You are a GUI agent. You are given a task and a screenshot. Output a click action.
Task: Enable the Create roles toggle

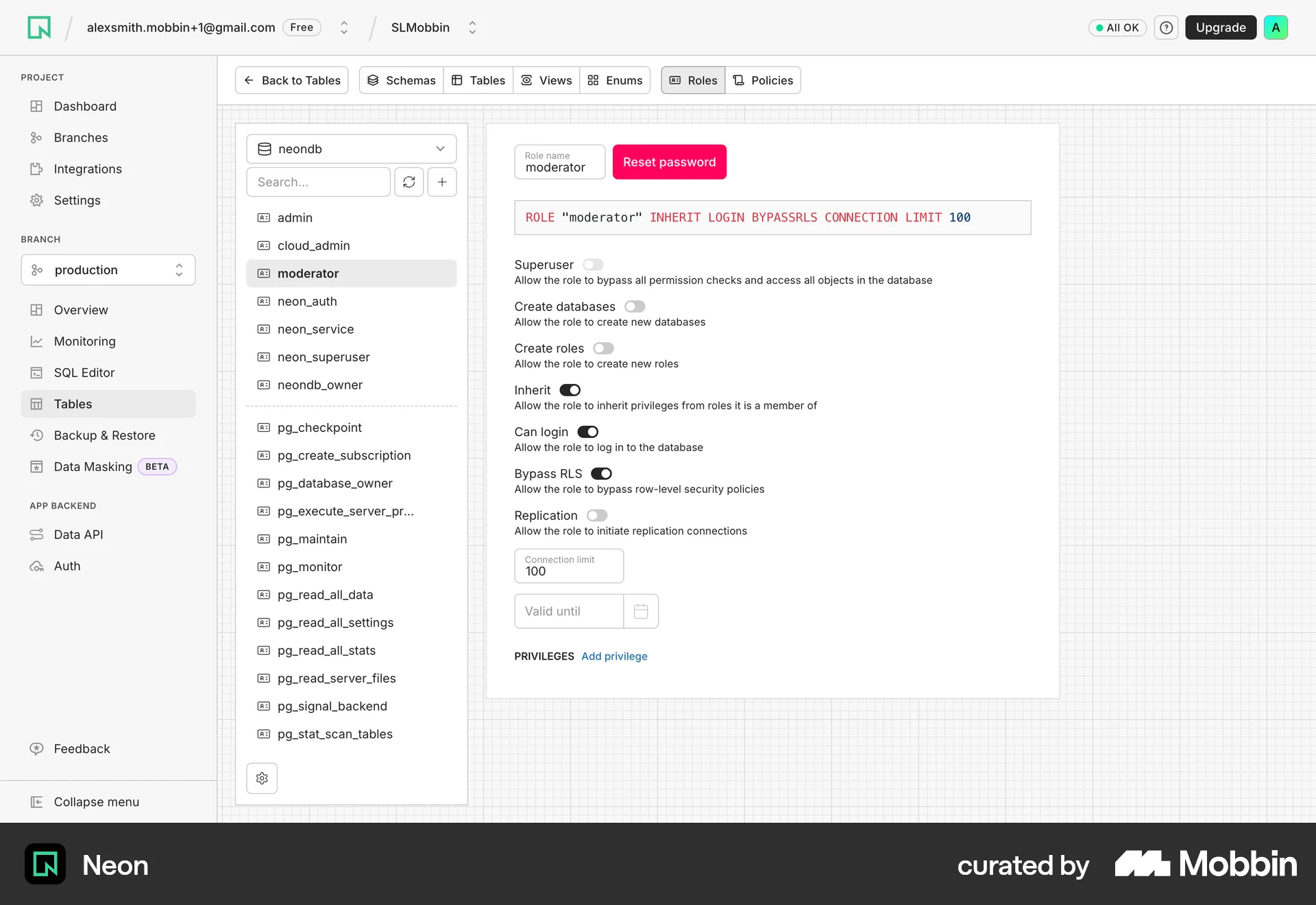click(603, 348)
